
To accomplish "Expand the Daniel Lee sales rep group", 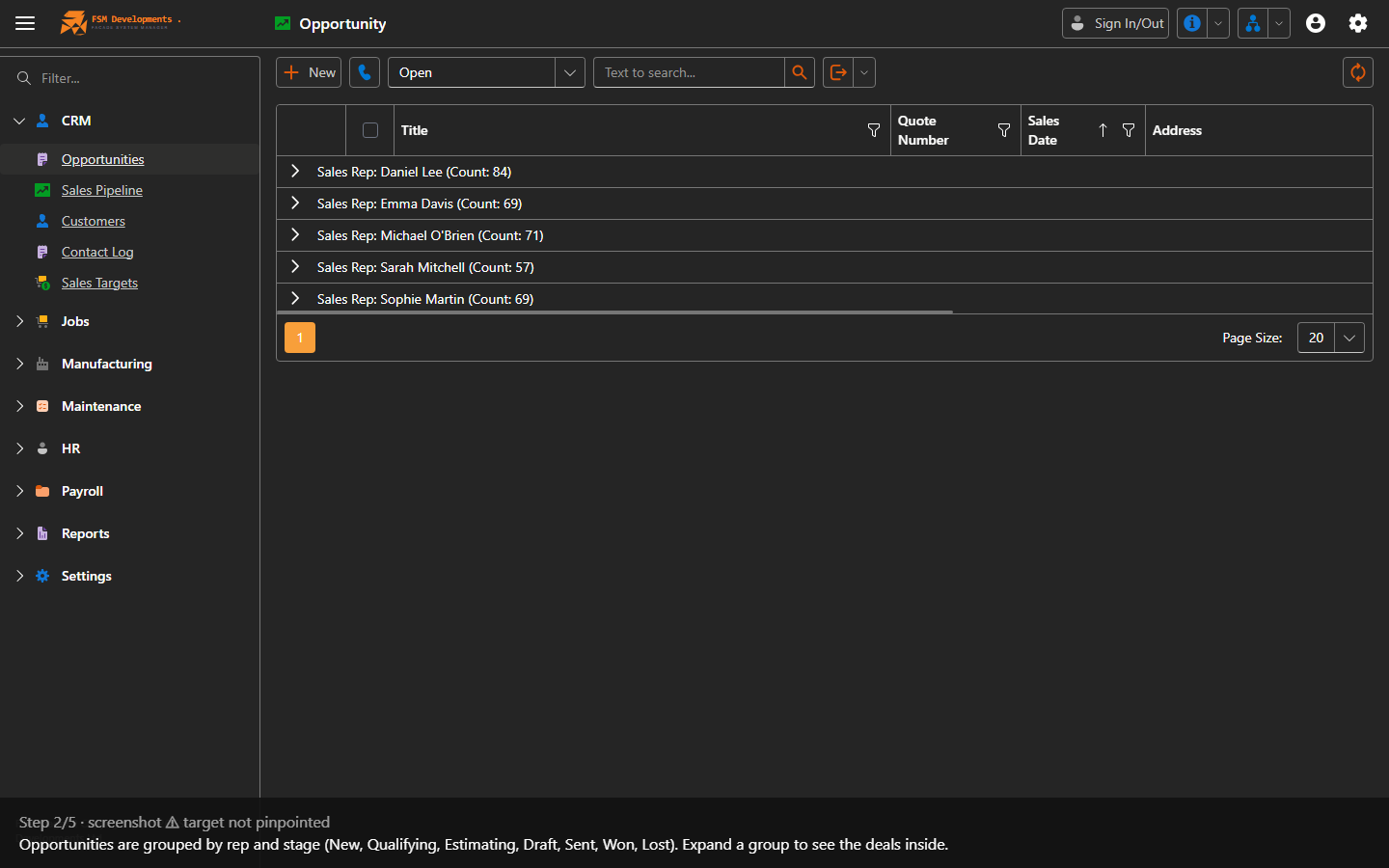I will coord(295,172).
